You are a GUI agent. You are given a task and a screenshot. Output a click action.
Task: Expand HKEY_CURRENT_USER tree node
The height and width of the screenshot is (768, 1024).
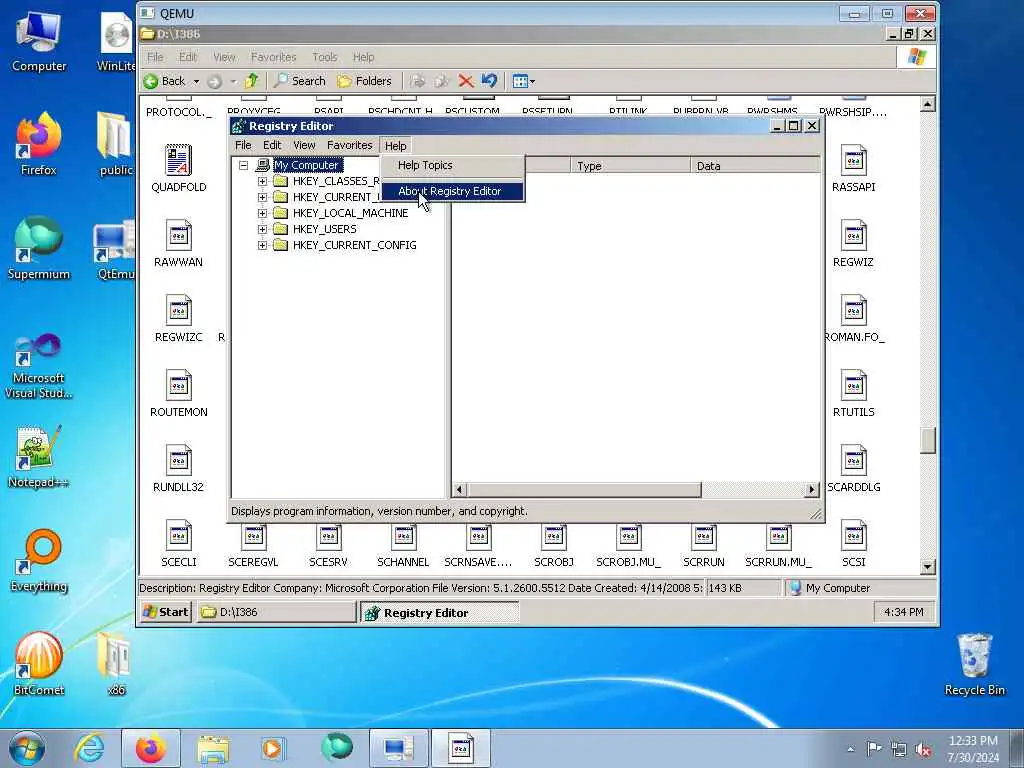(263, 197)
